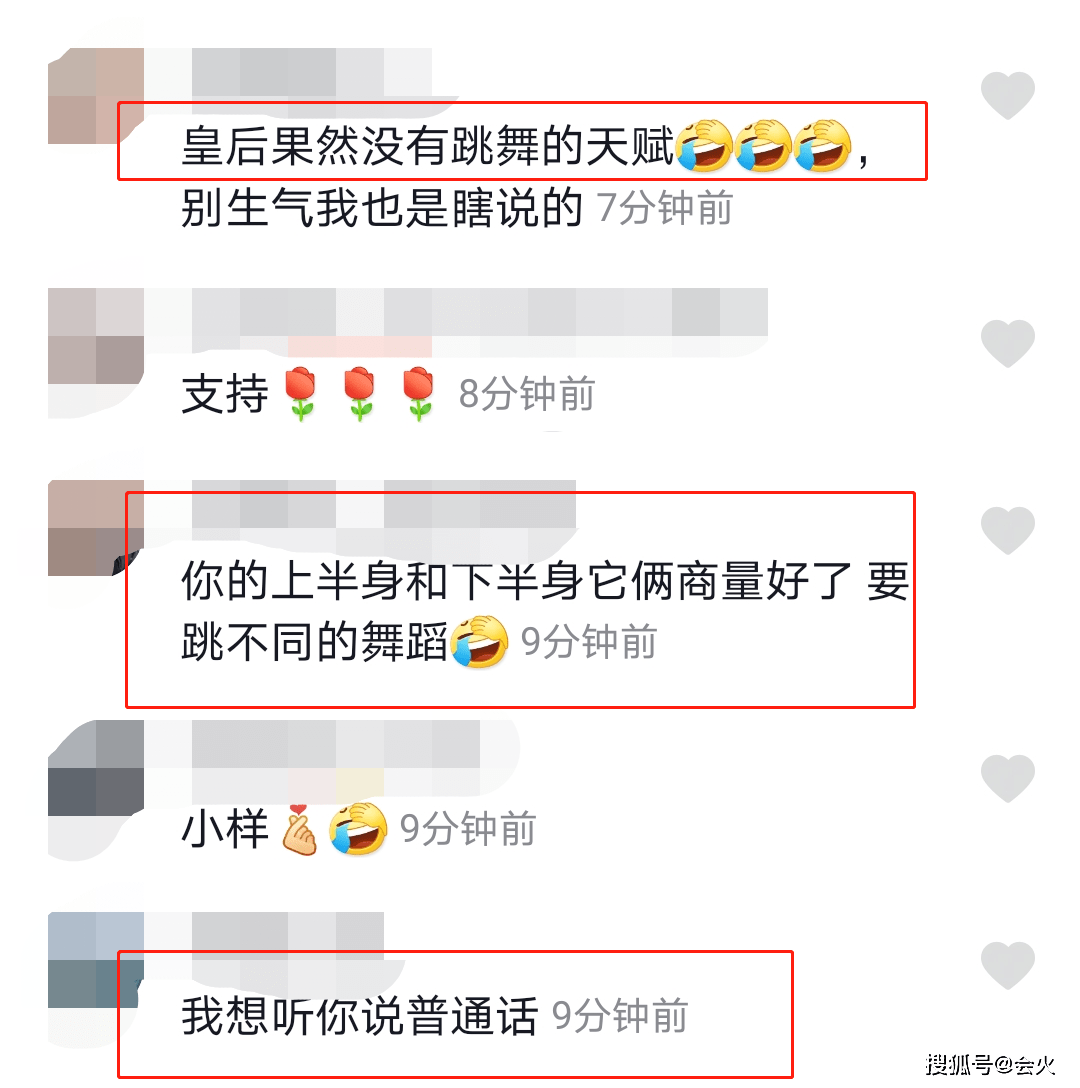Open avatar of the 支持 commenter

click(x=96, y=336)
